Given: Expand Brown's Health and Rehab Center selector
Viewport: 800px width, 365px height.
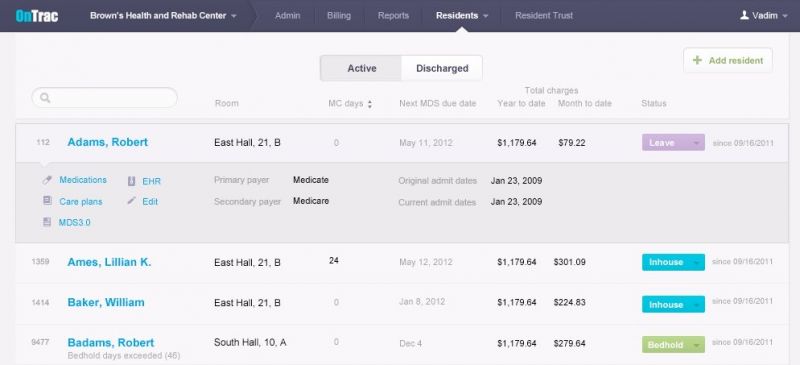Looking at the screenshot, I should (163, 16).
